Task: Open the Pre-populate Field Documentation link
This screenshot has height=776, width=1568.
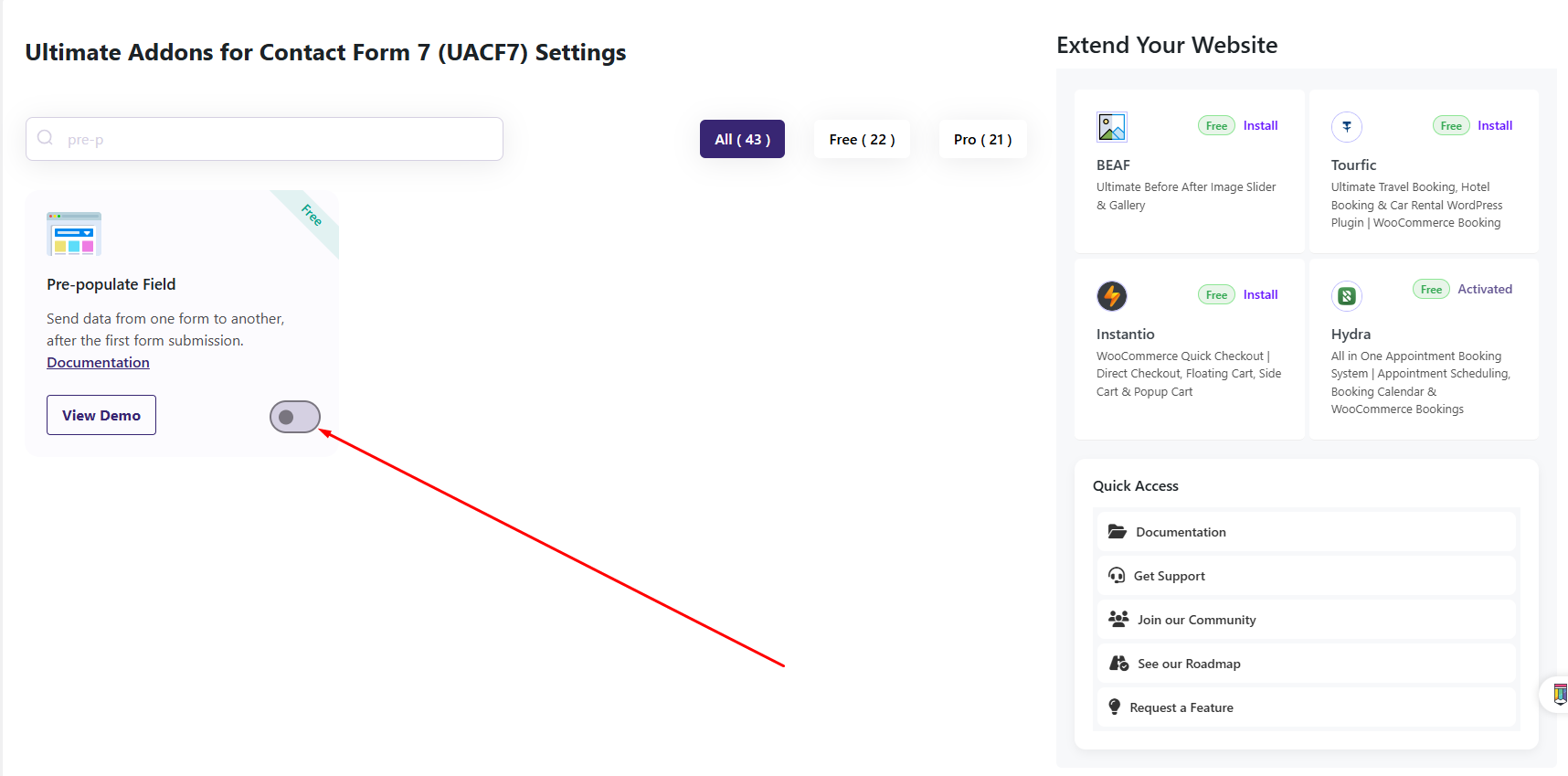Action: click(98, 363)
